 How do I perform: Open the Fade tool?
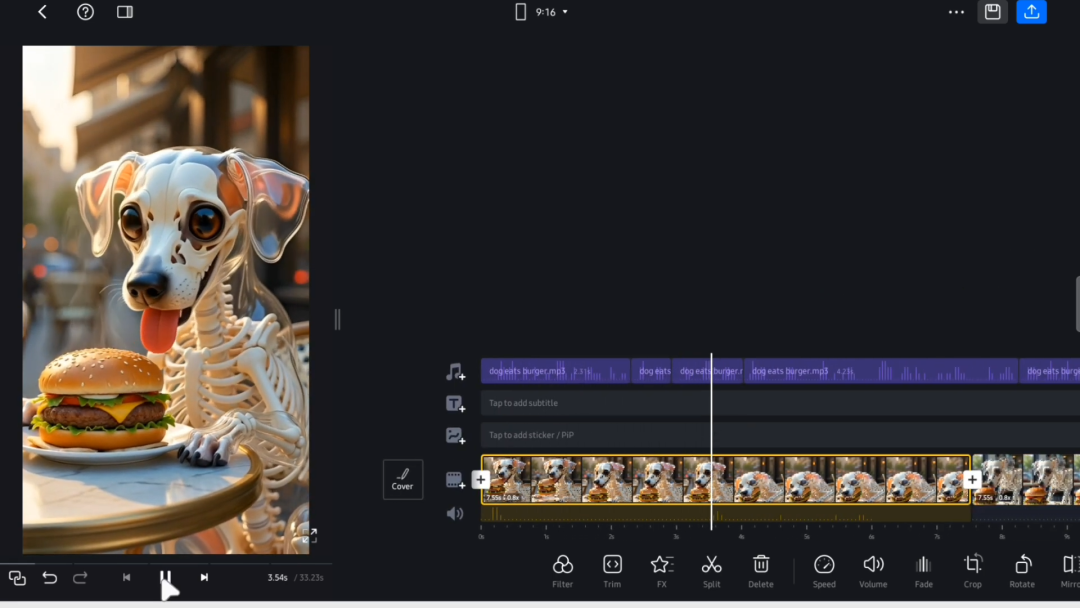(x=923, y=570)
